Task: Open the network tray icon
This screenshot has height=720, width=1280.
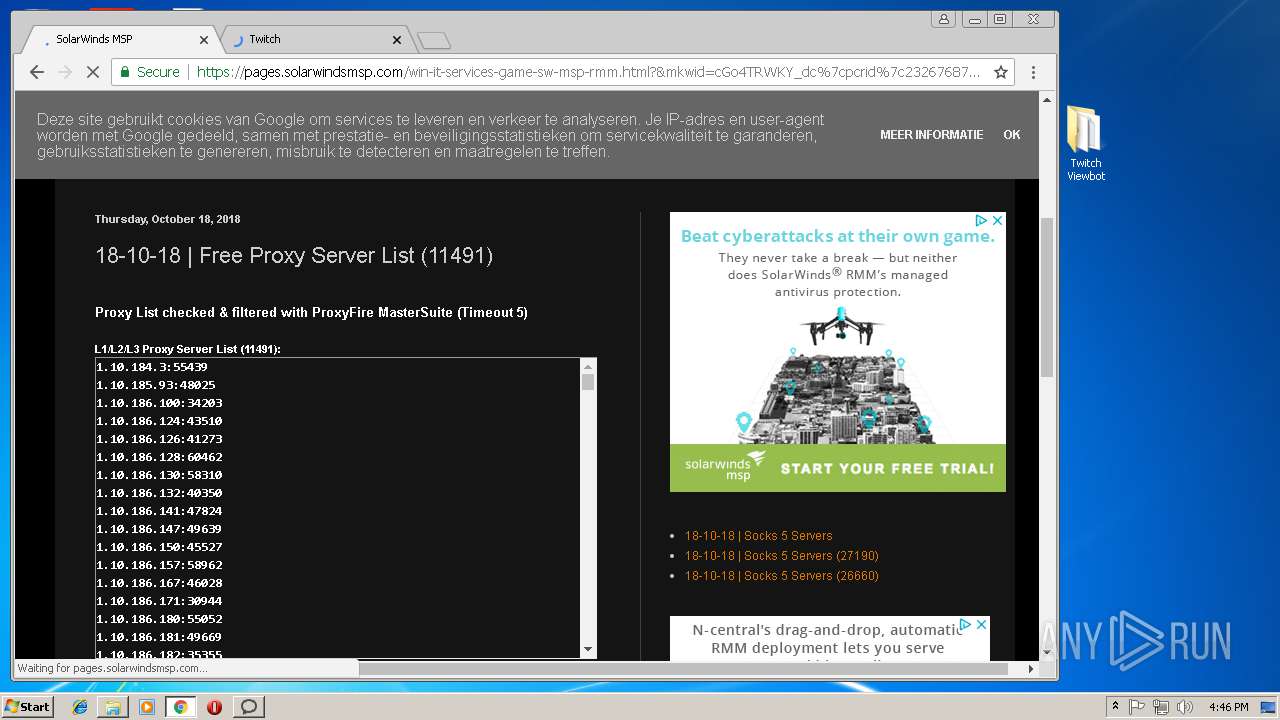Action: (x=1161, y=707)
